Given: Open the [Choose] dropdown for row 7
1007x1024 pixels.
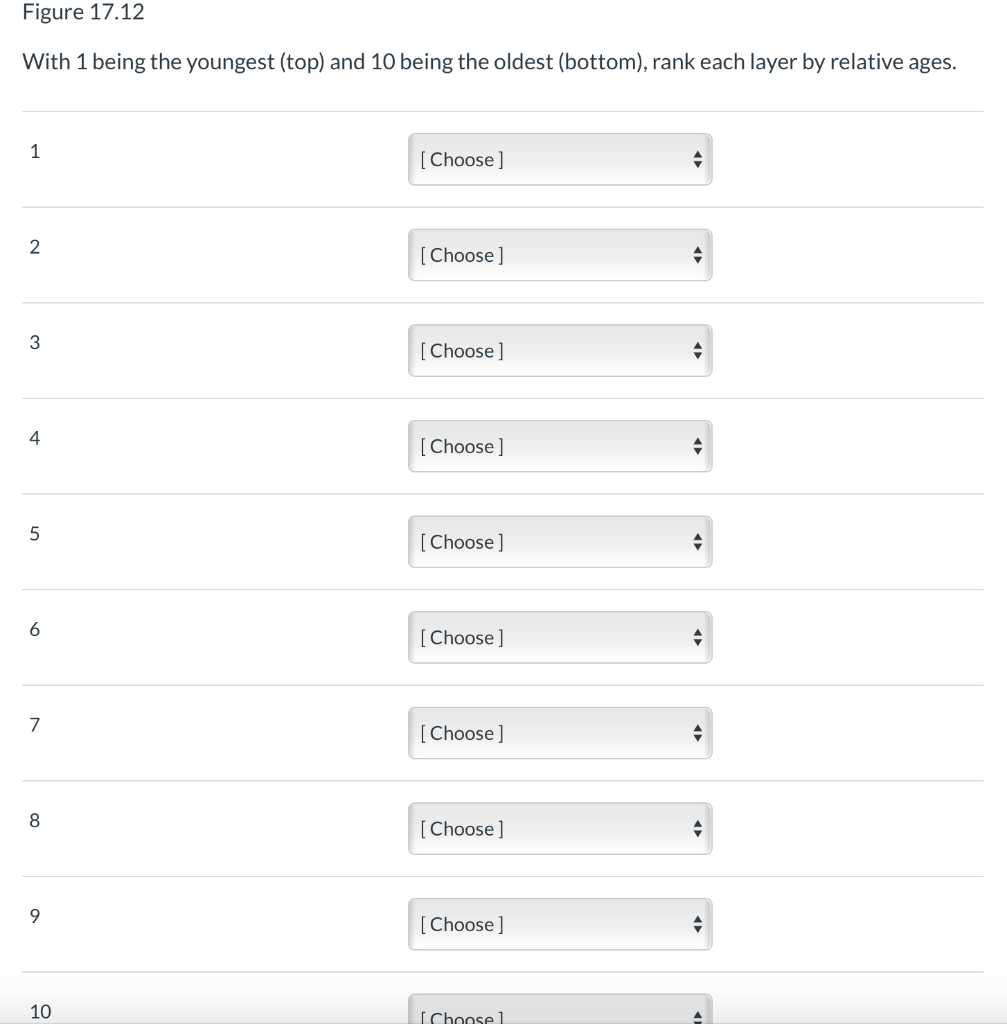Looking at the screenshot, I should point(545,733).
